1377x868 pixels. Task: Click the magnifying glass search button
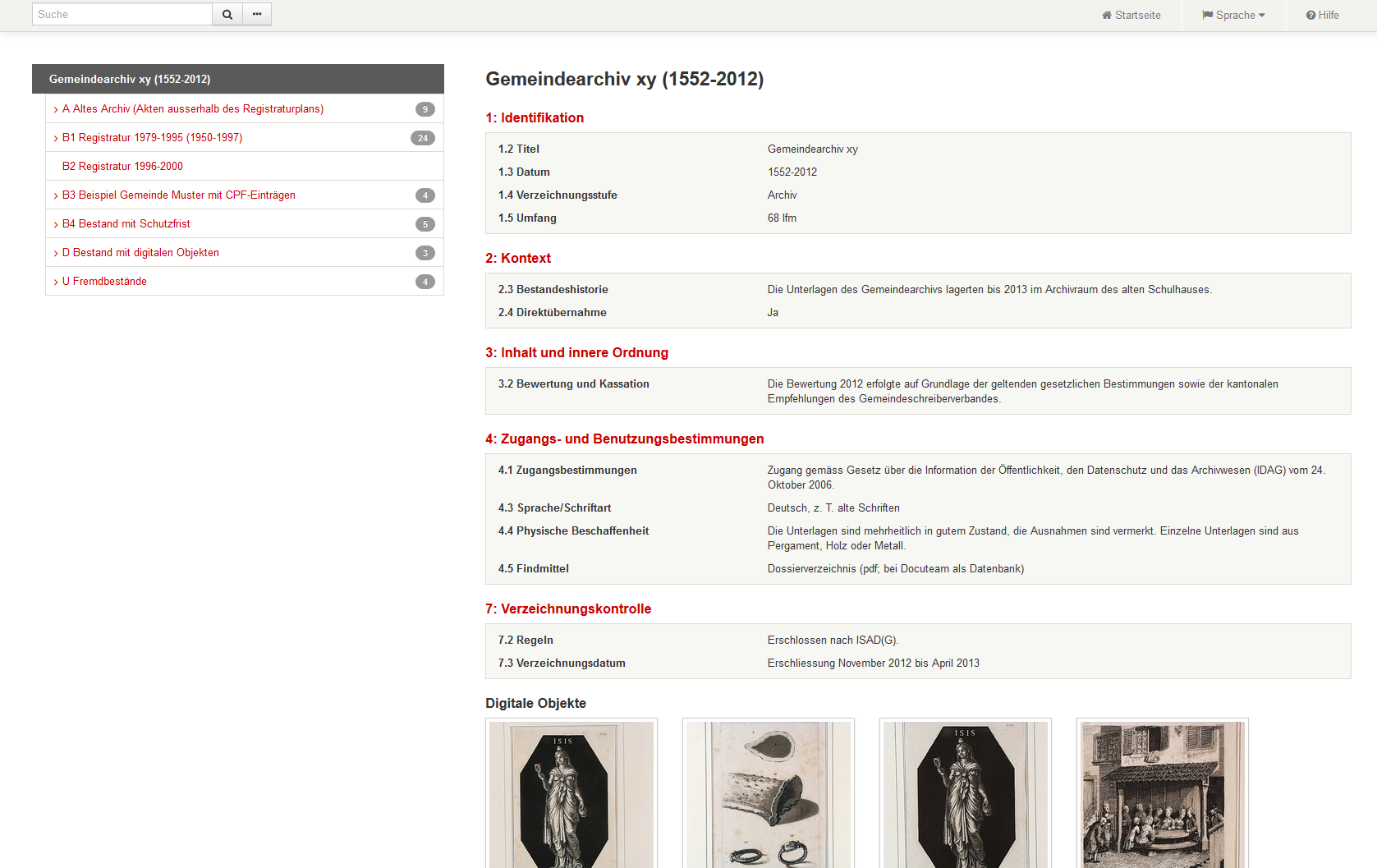[x=227, y=15]
